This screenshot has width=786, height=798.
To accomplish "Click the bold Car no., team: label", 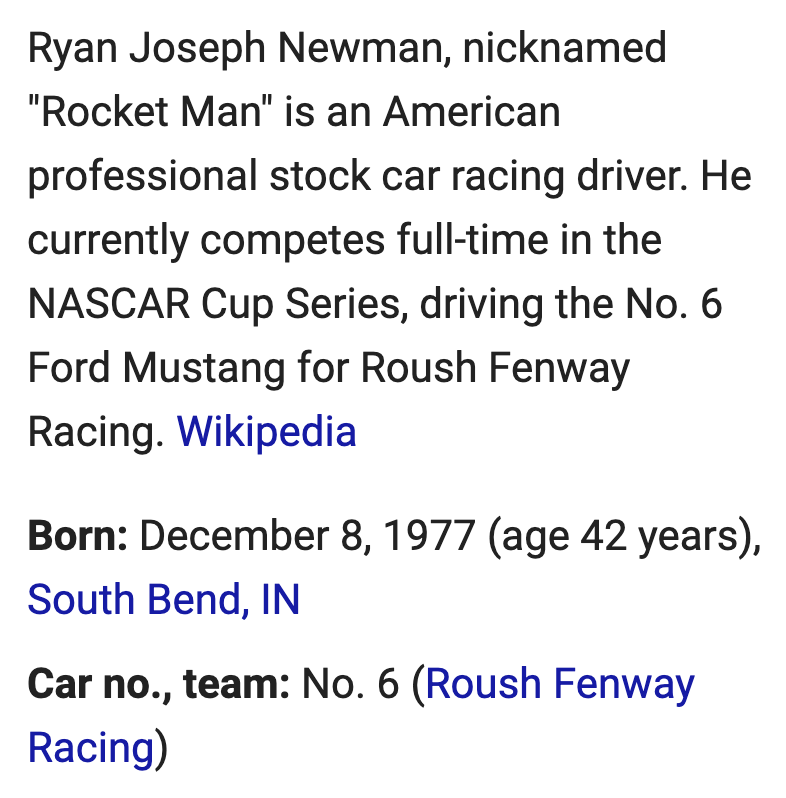I will [x=159, y=683].
